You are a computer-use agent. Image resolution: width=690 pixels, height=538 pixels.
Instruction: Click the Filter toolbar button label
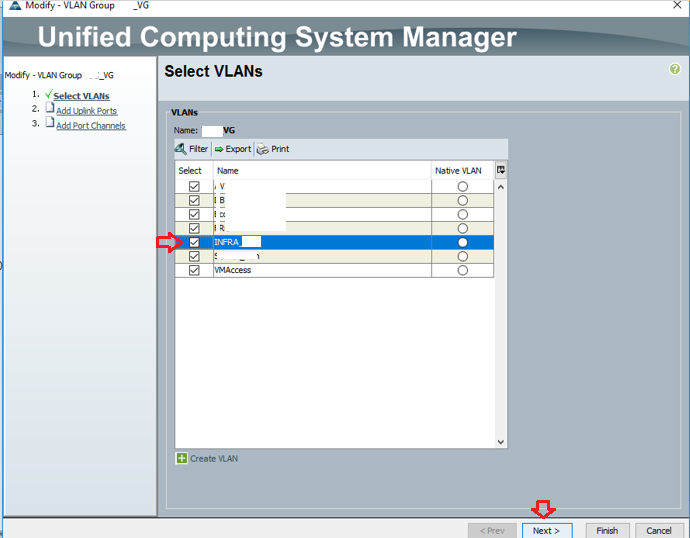pos(198,149)
